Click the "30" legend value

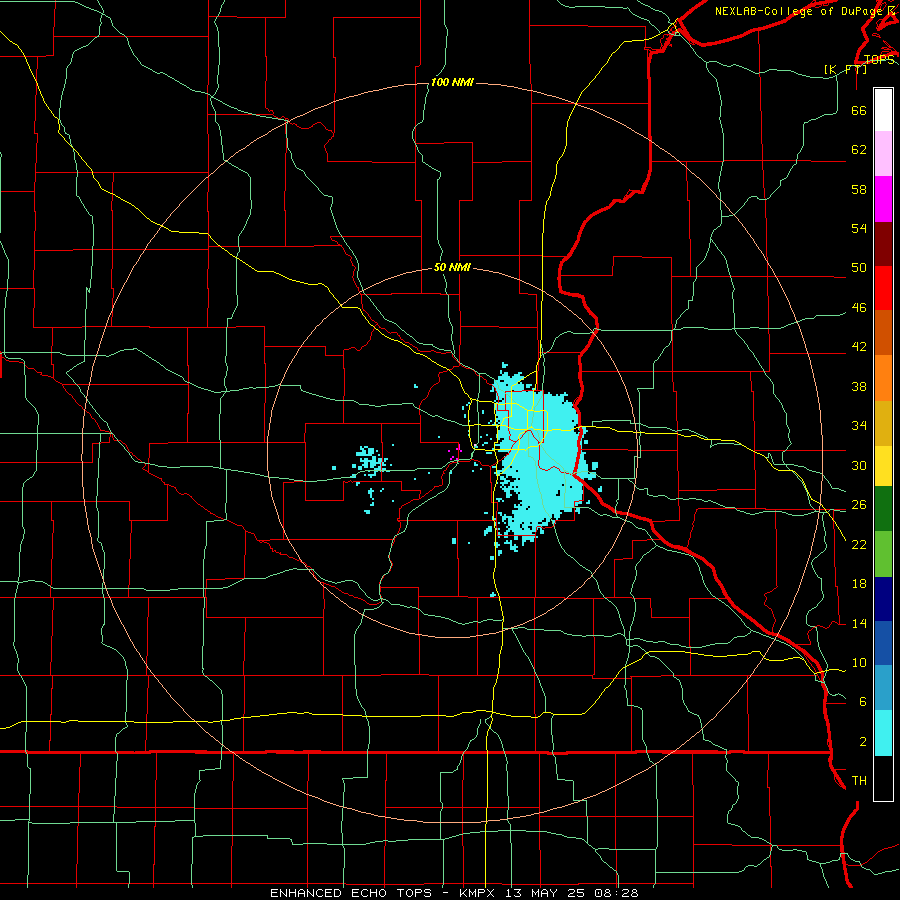859,465
